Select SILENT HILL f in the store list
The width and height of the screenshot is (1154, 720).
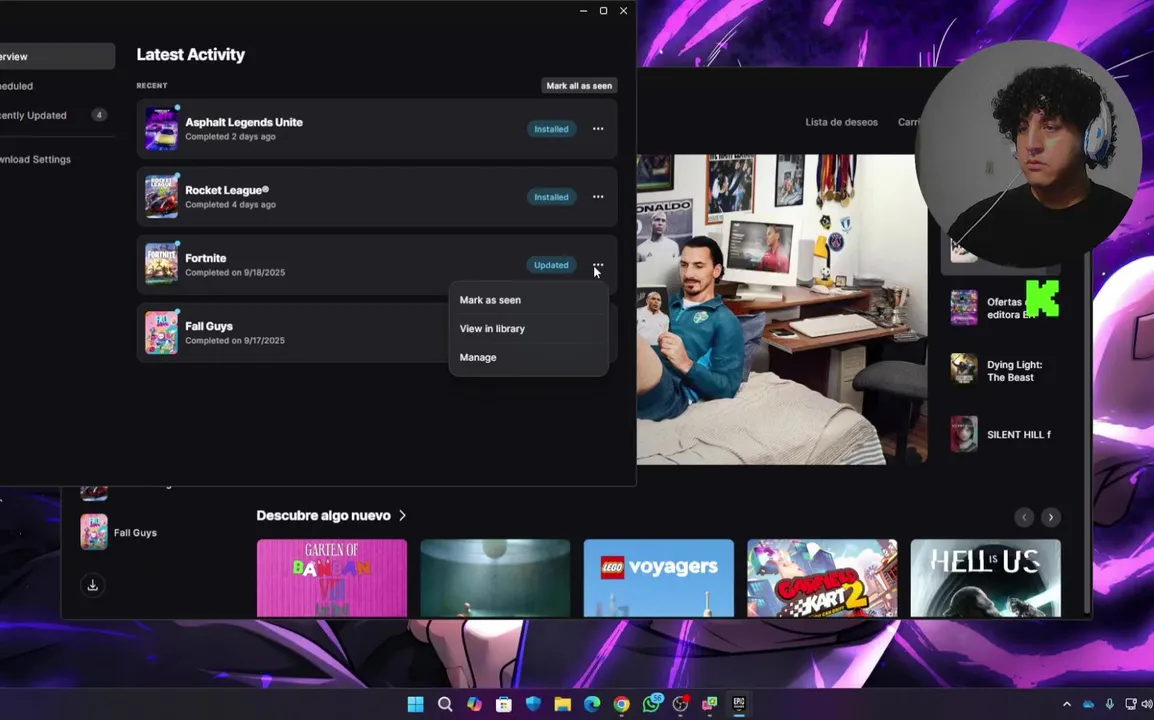[1002, 434]
